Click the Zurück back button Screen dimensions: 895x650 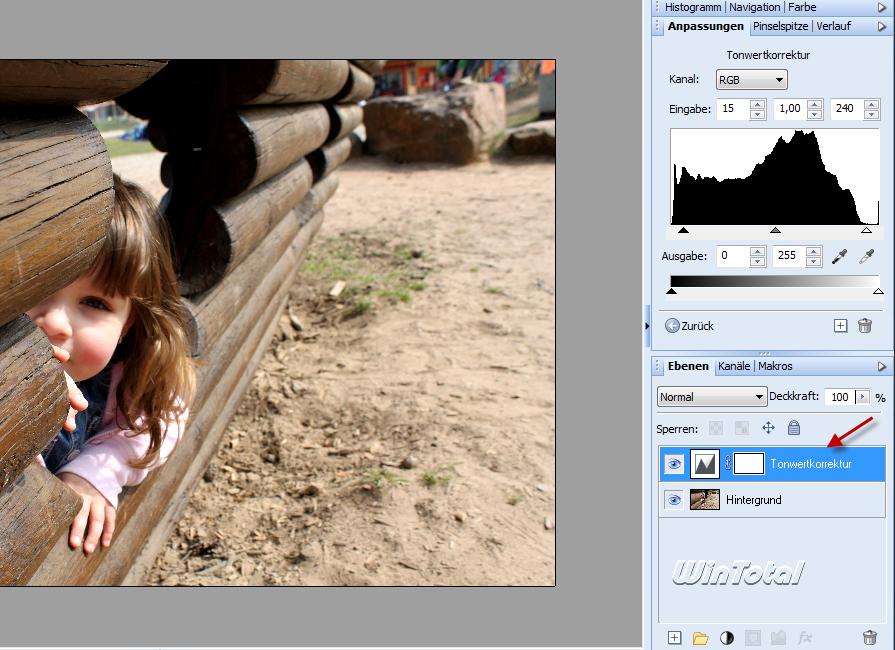click(690, 326)
